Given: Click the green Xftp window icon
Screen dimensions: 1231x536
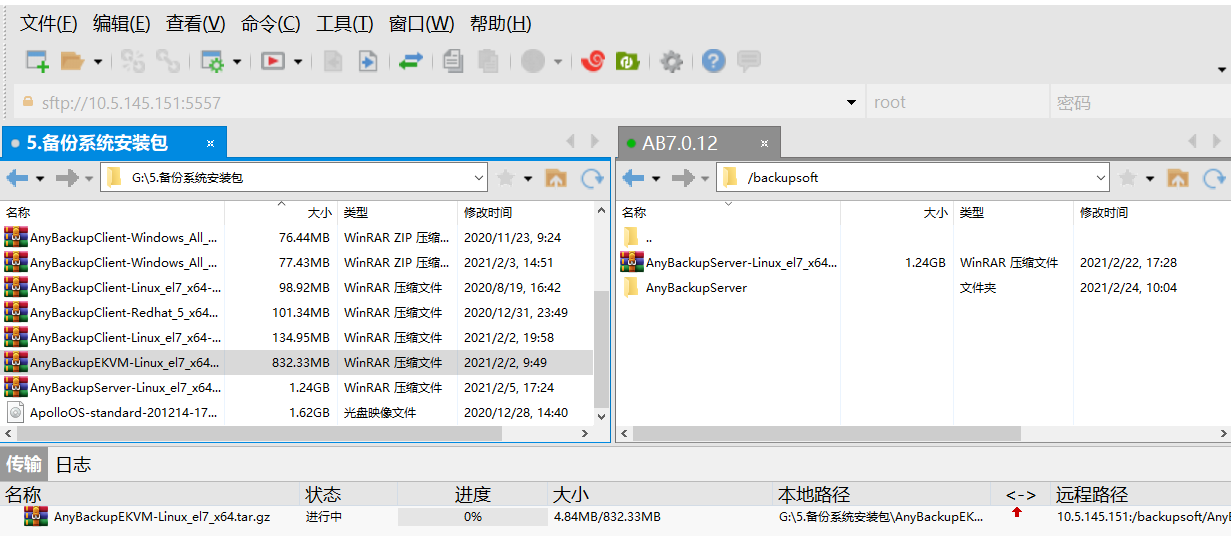Looking at the screenshot, I should [627, 61].
